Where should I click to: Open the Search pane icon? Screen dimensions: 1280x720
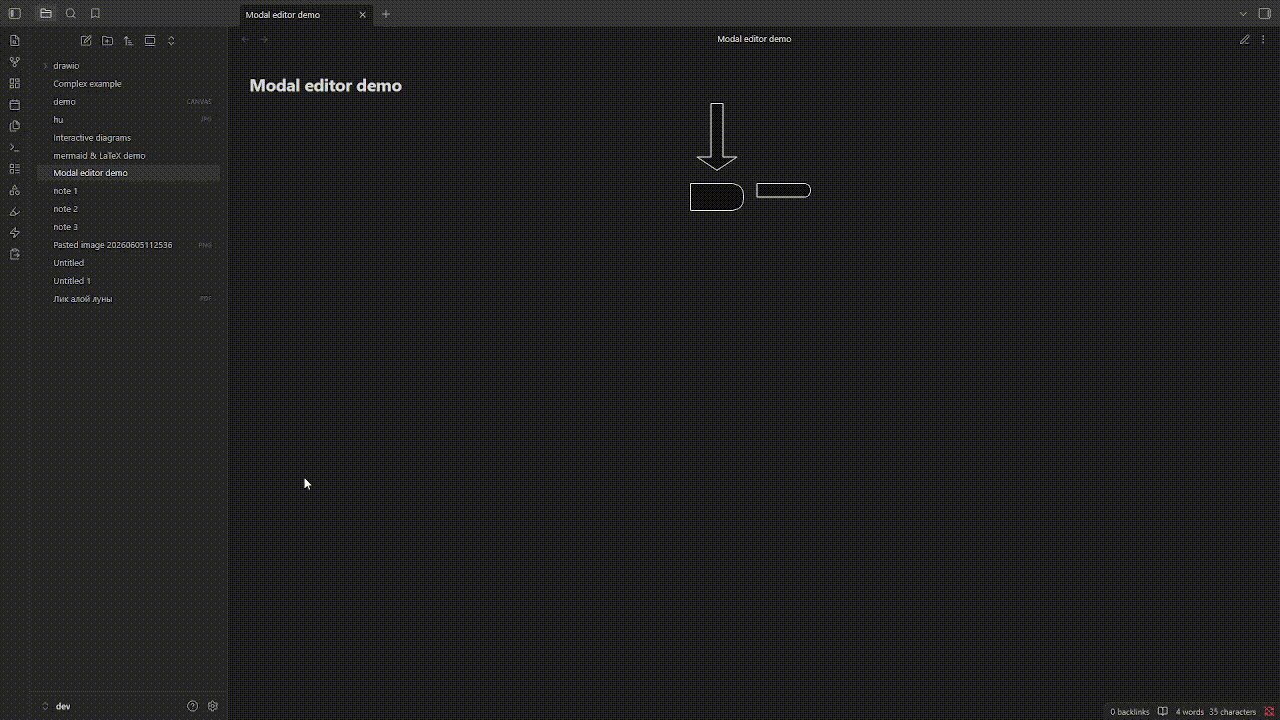(70, 14)
